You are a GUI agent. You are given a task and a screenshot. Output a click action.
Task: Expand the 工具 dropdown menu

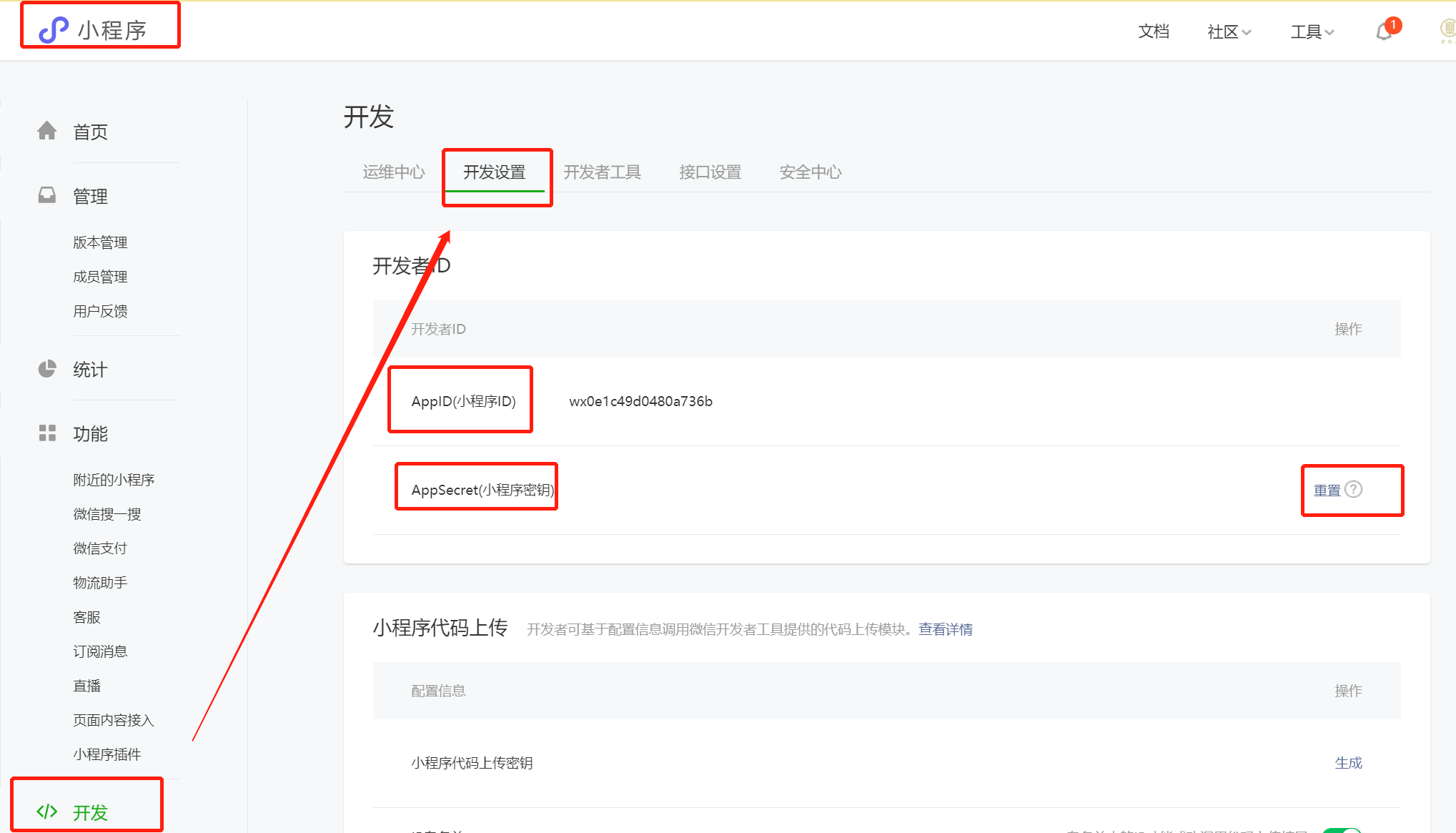point(1312,31)
